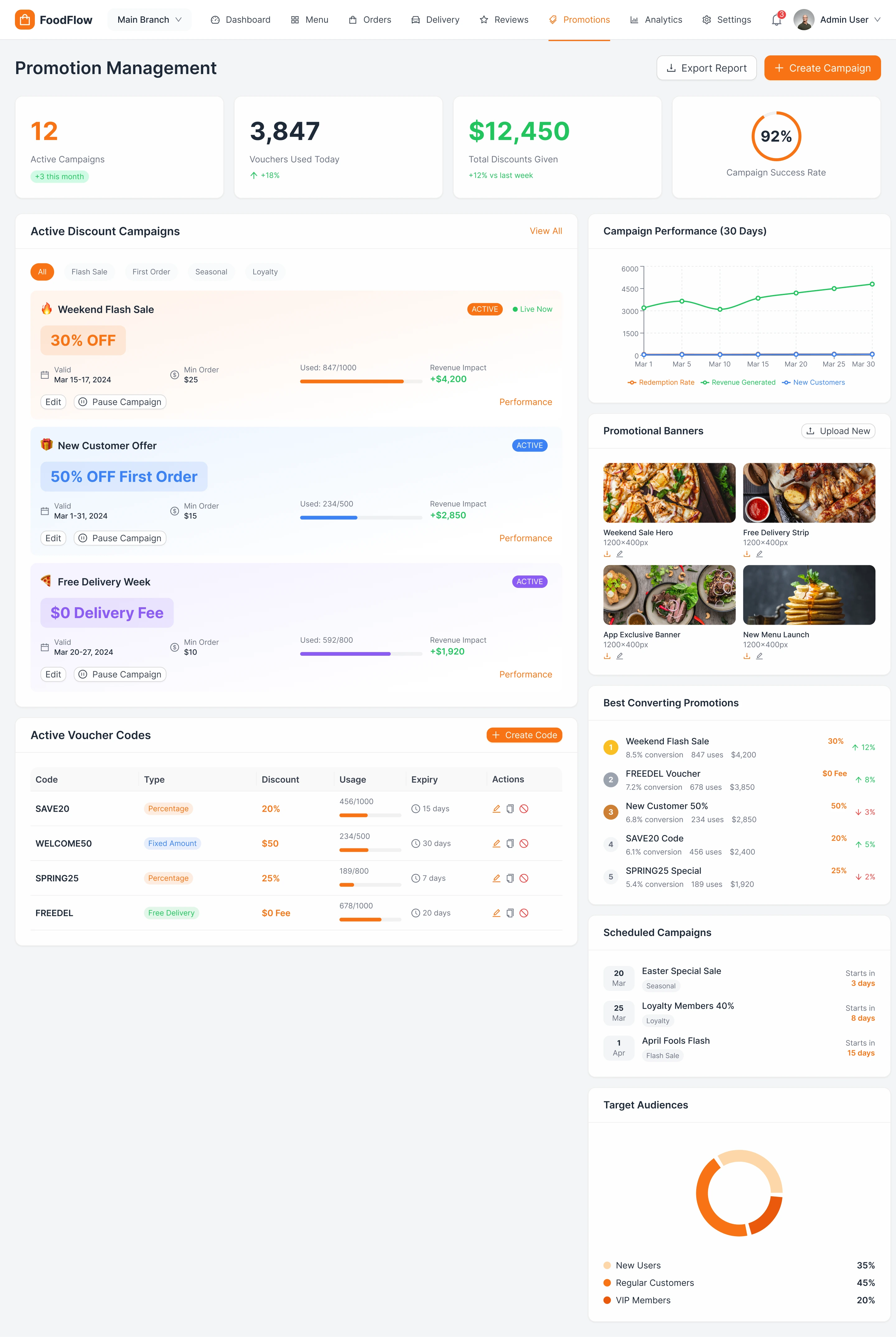Viewport: 896px width, 1337px height.
Task: Edit the App Exclusive Banner
Action: coord(619,656)
